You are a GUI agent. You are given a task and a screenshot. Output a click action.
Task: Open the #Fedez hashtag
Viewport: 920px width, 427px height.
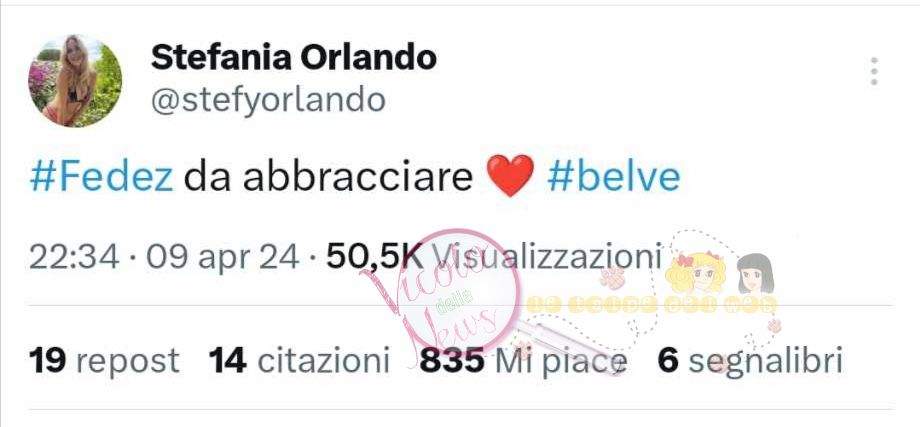click(x=101, y=177)
